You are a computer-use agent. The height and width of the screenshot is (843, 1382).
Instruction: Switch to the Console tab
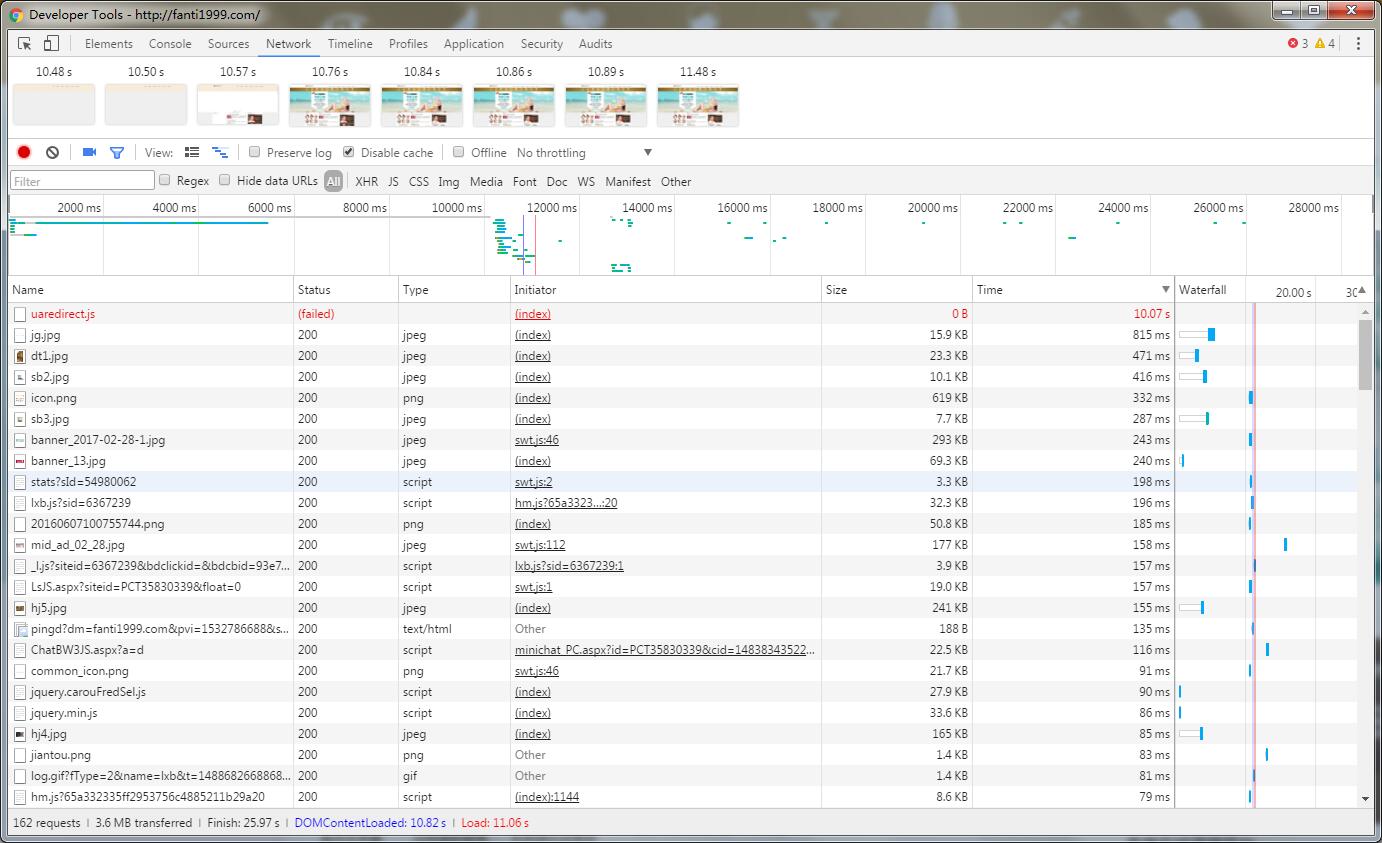(x=170, y=44)
